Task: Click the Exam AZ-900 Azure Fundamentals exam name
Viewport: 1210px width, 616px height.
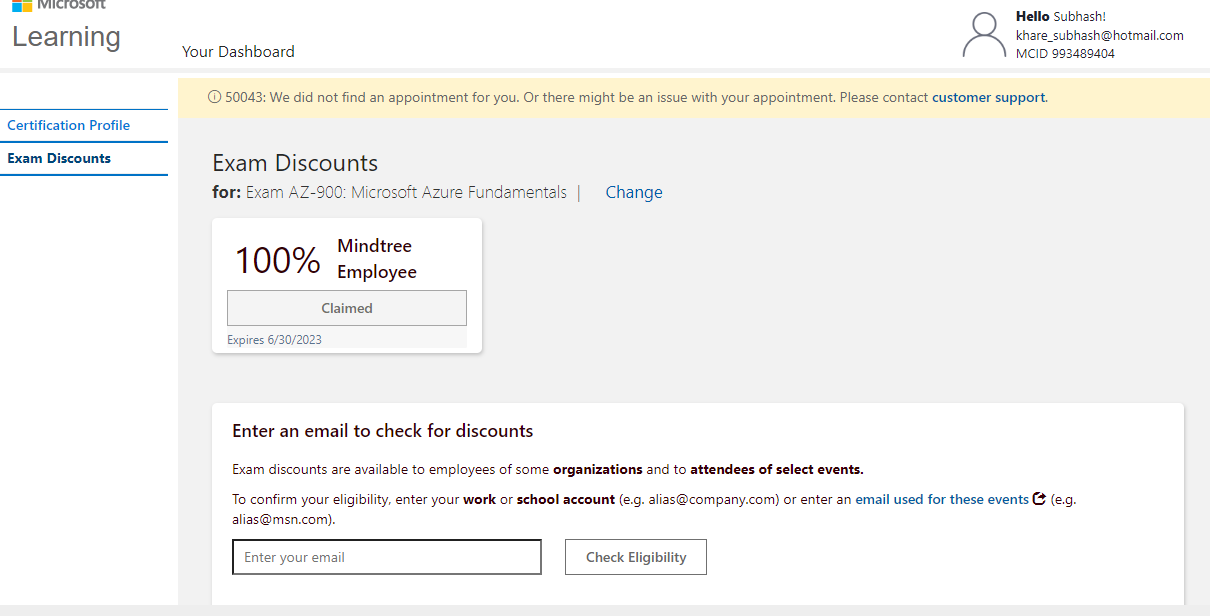Action: [x=406, y=193]
